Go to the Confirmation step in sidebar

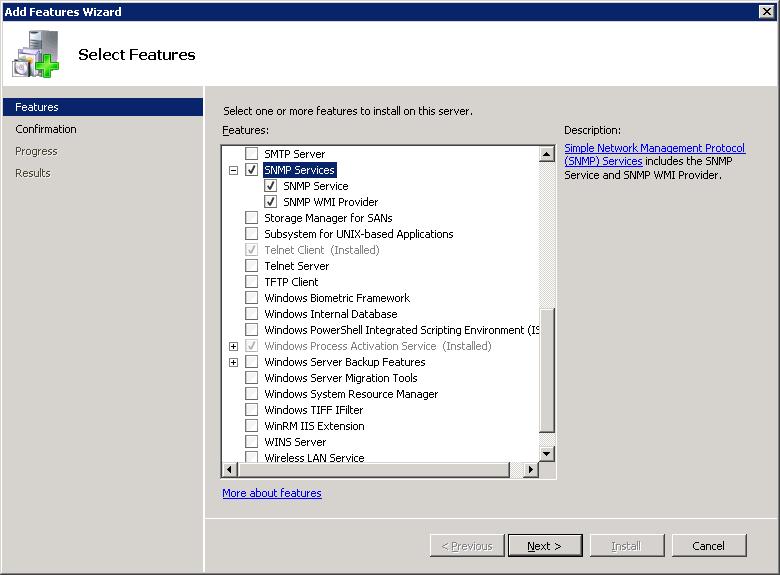point(46,129)
